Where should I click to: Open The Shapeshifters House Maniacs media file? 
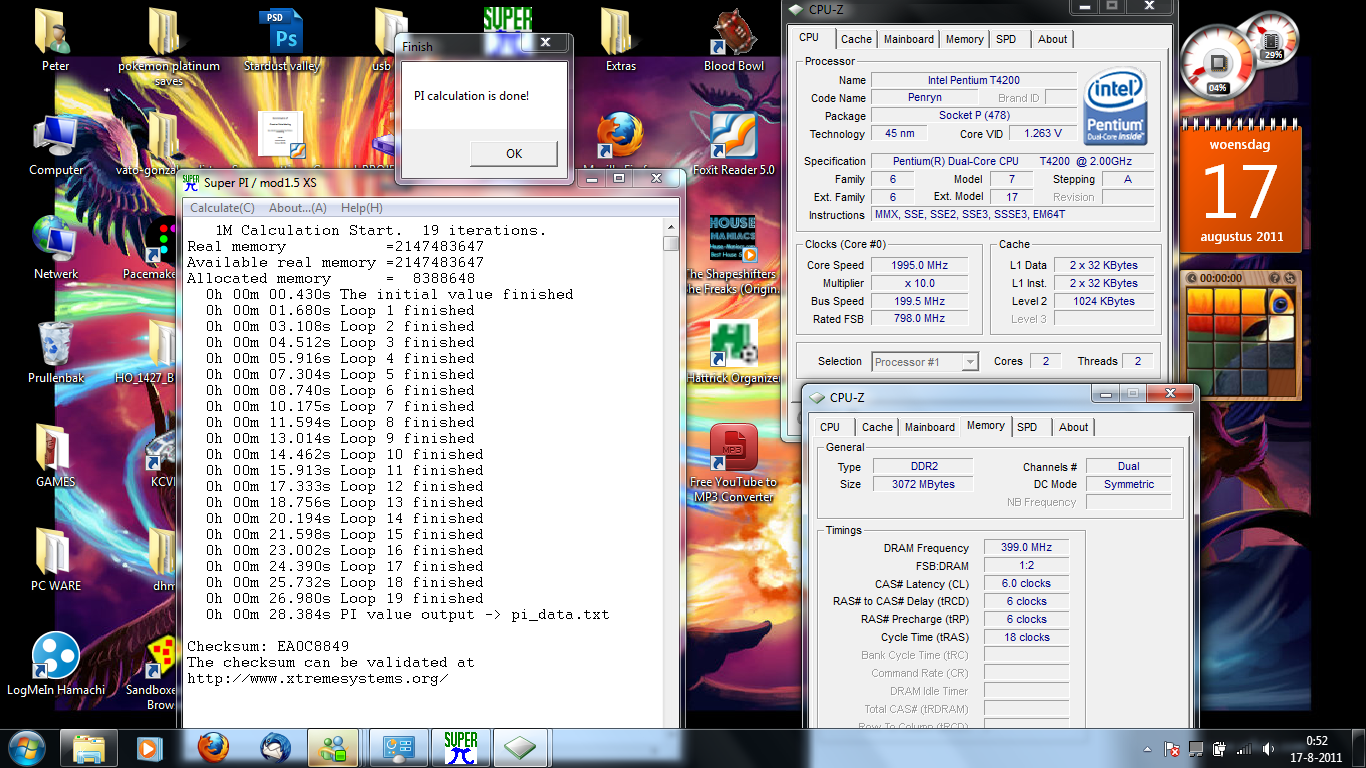(734, 255)
